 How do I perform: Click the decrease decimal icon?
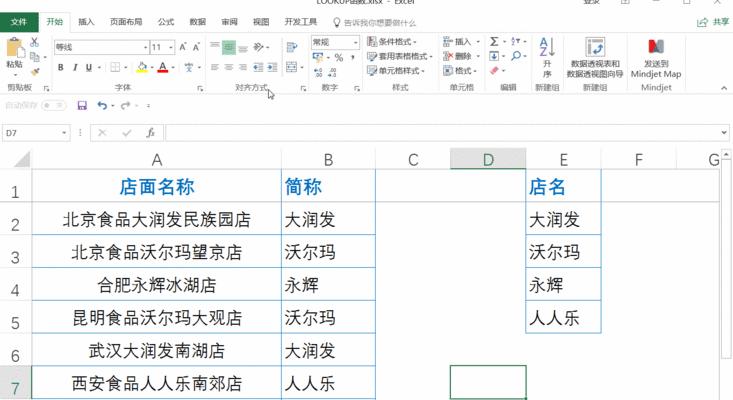point(332,72)
